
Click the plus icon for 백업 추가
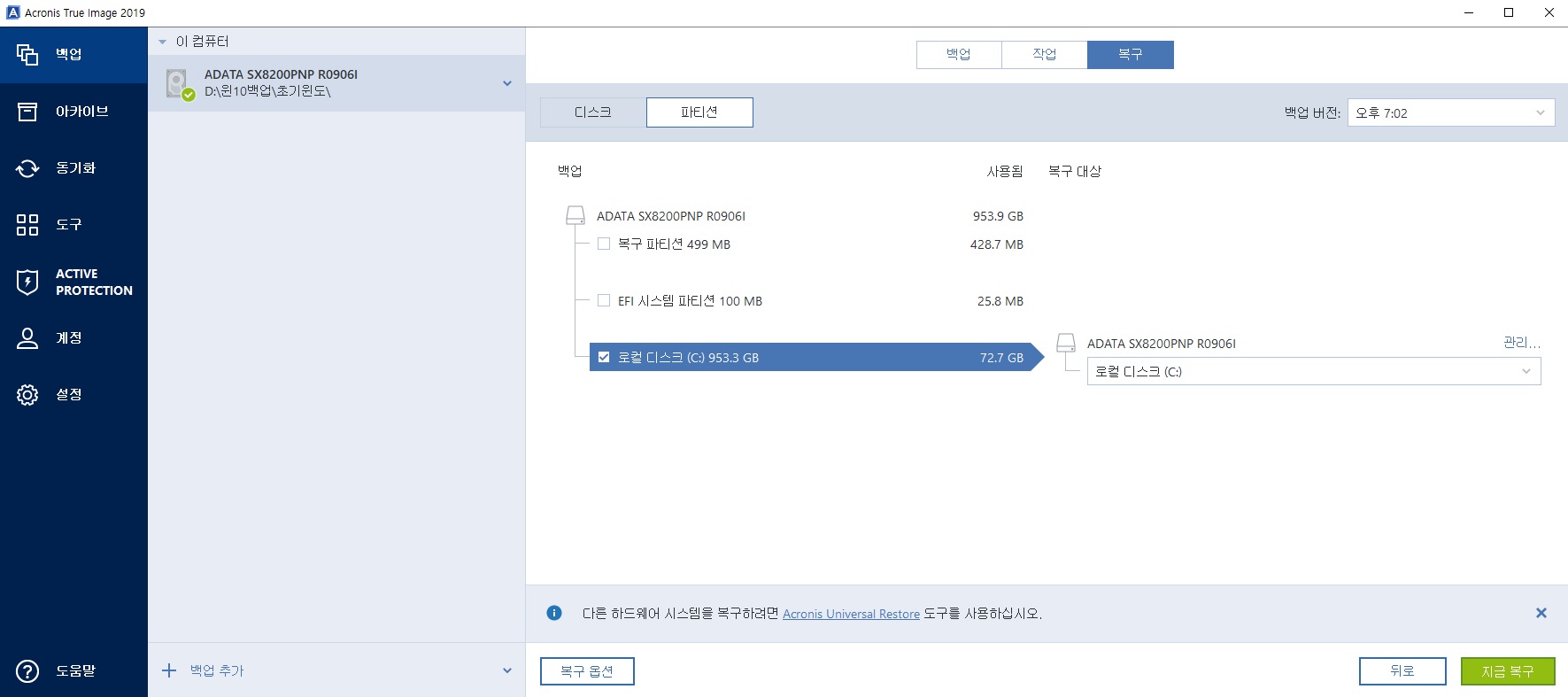point(169,670)
